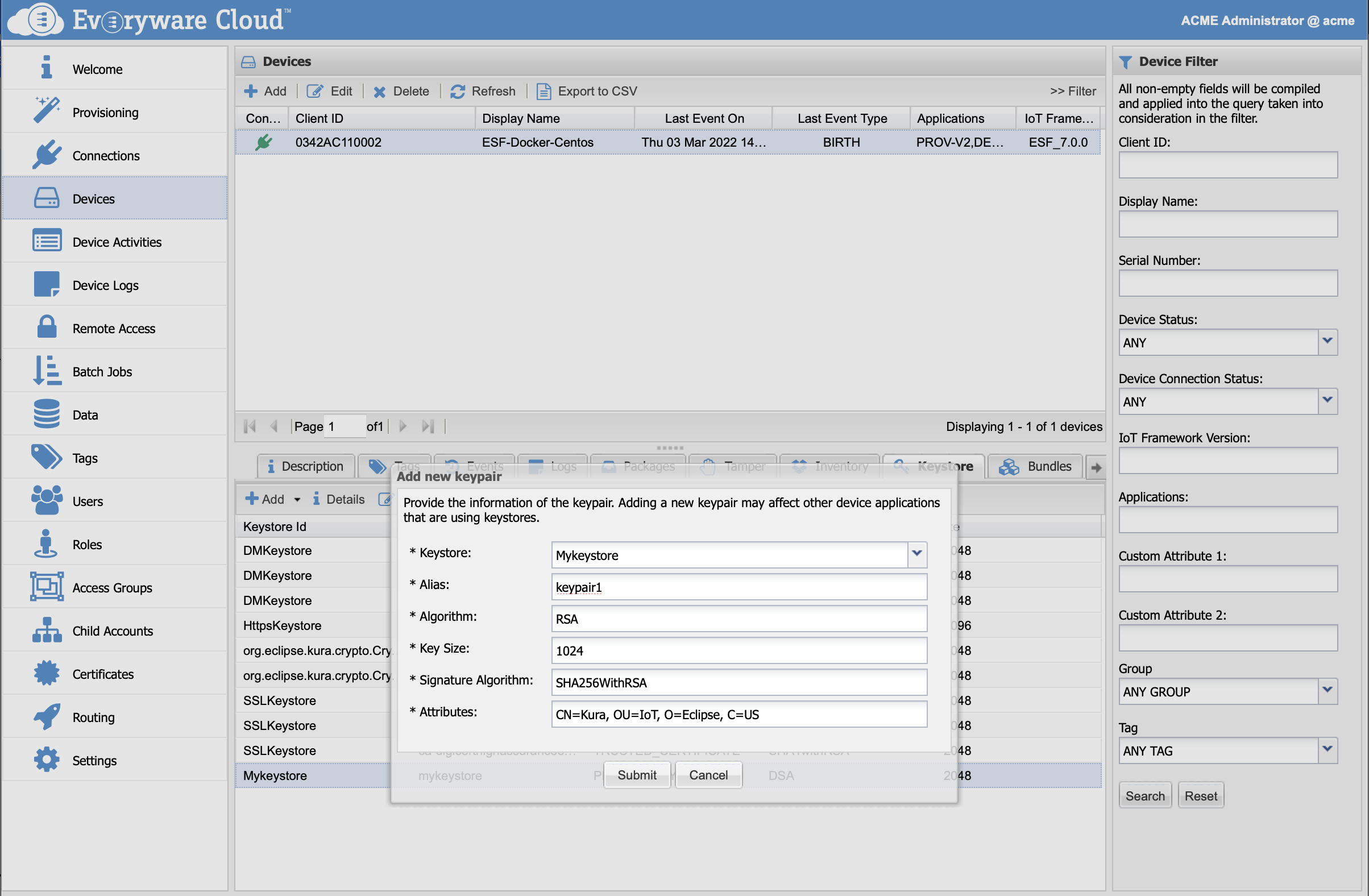This screenshot has width=1369, height=896.
Task: Switch to the Tamper tab
Action: 732,466
